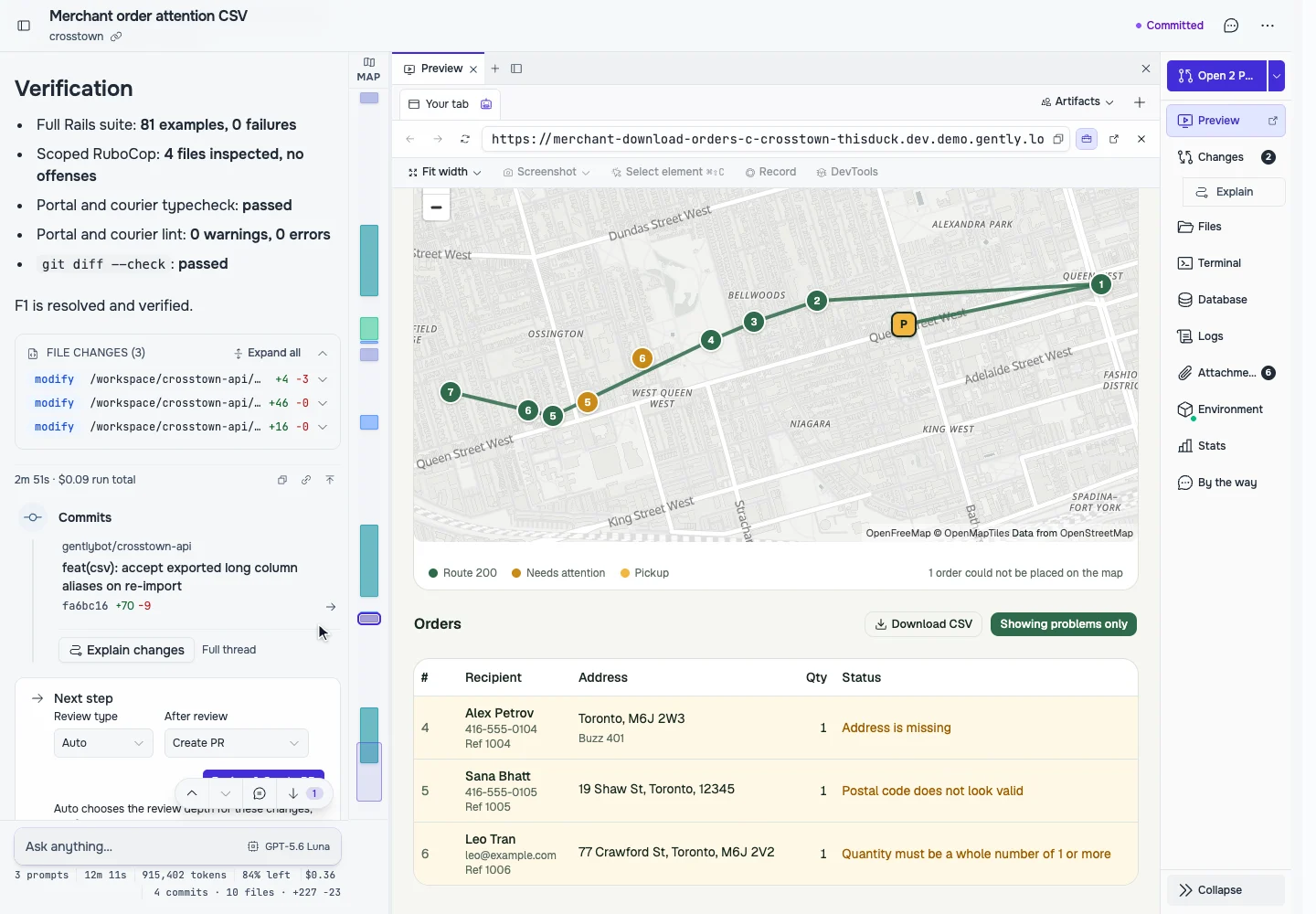Image resolution: width=1316 pixels, height=914 pixels.
Task: Jump to top of the message
Action: 330,480
